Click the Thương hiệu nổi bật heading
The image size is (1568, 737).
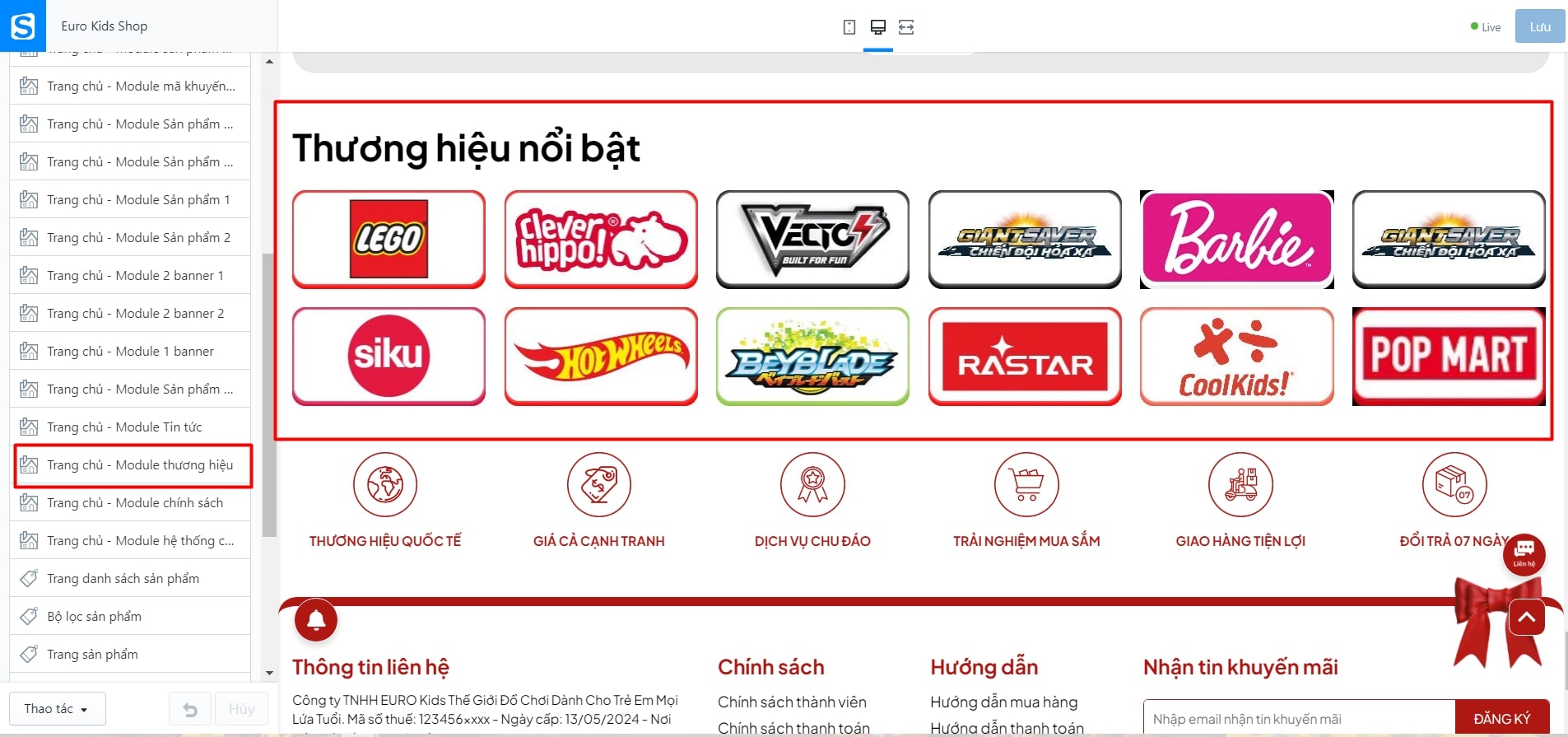pos(466,148)
